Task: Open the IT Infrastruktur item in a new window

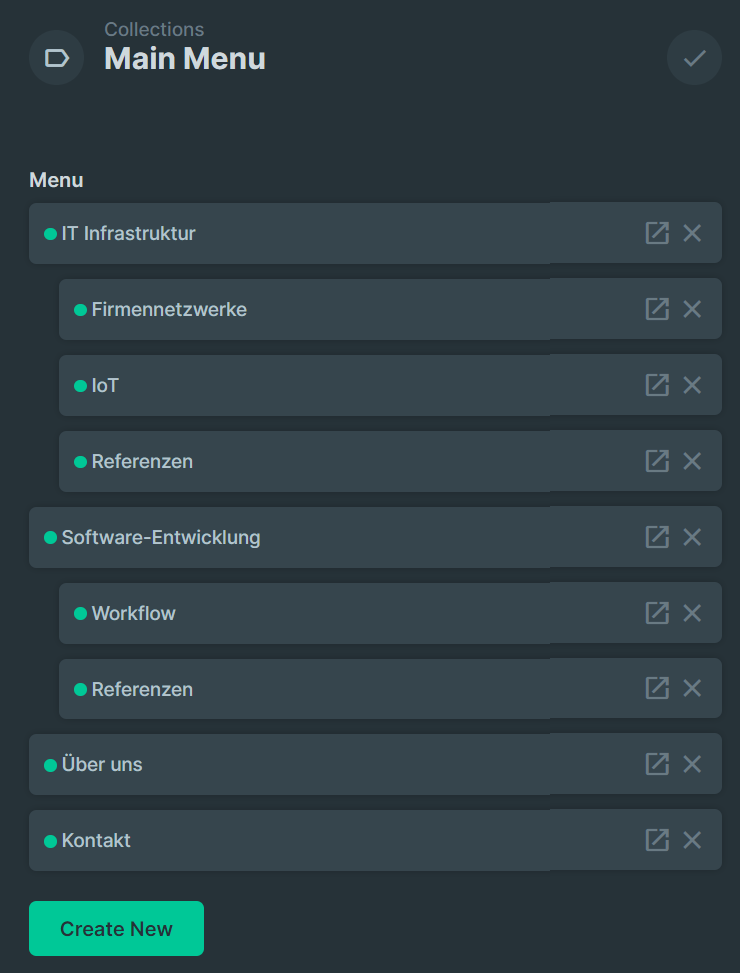Action: click(x=657, y=233)
